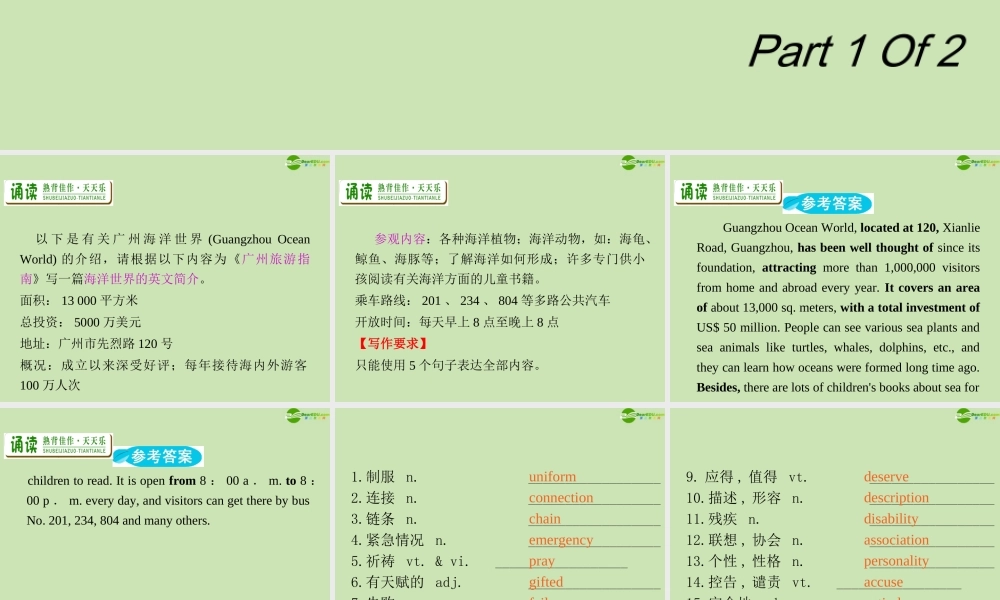The image size is (1000, 600).
Task: Click the pink label 参观内容
Action: click(400, 239)
